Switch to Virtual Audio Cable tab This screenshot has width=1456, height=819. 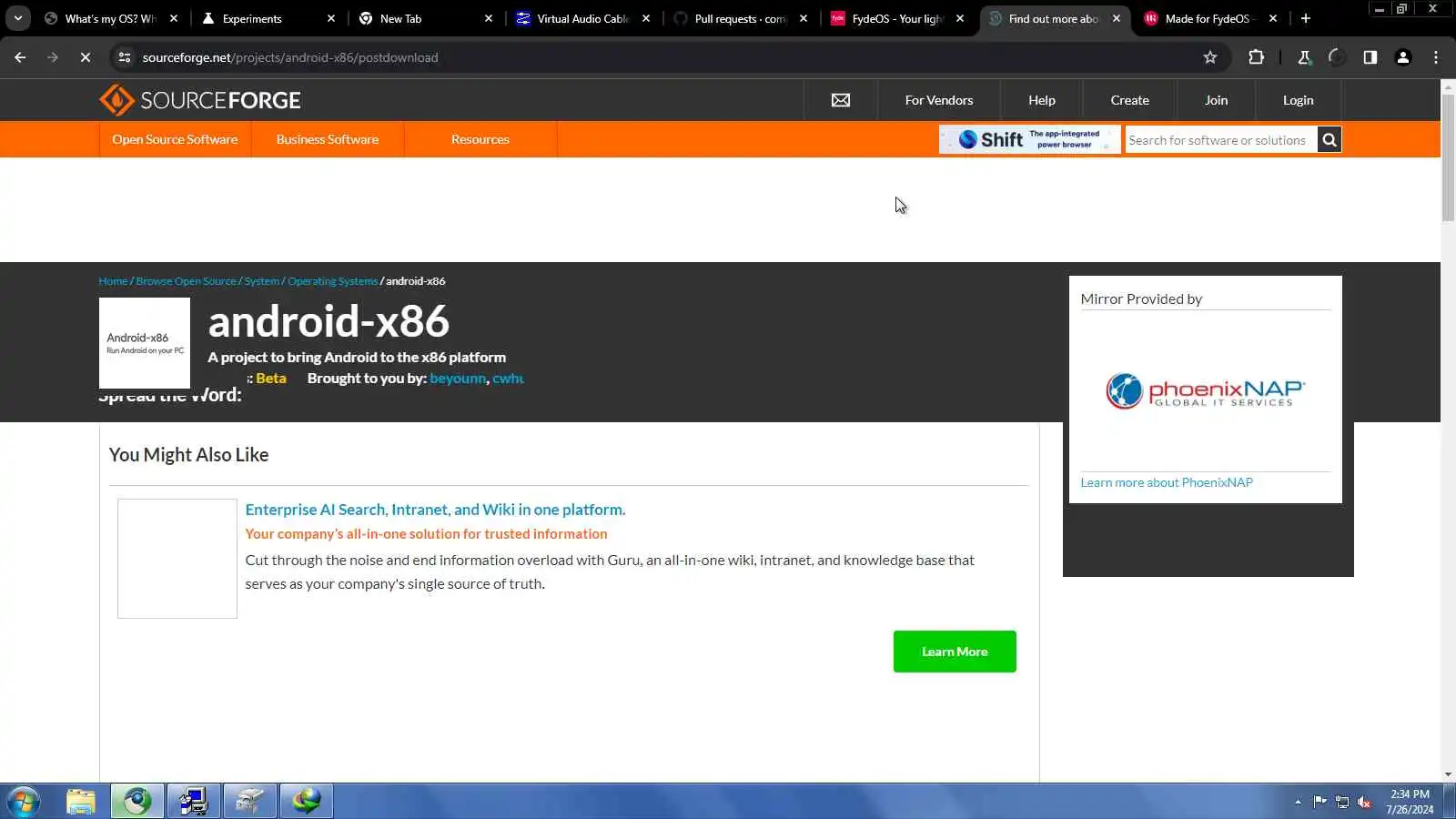(x=582, y=18)
